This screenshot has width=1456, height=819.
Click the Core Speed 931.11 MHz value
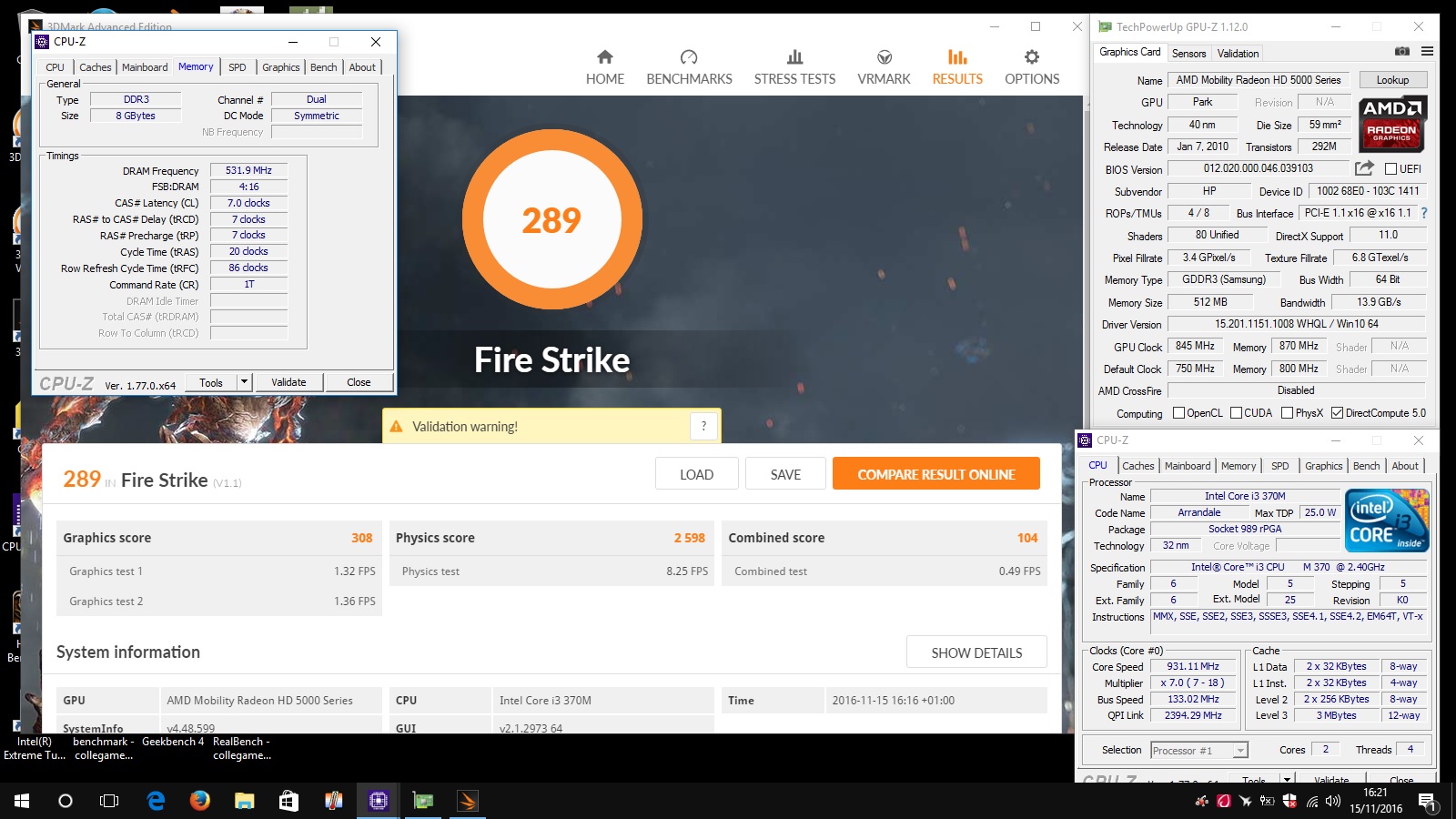(1193, 666)
